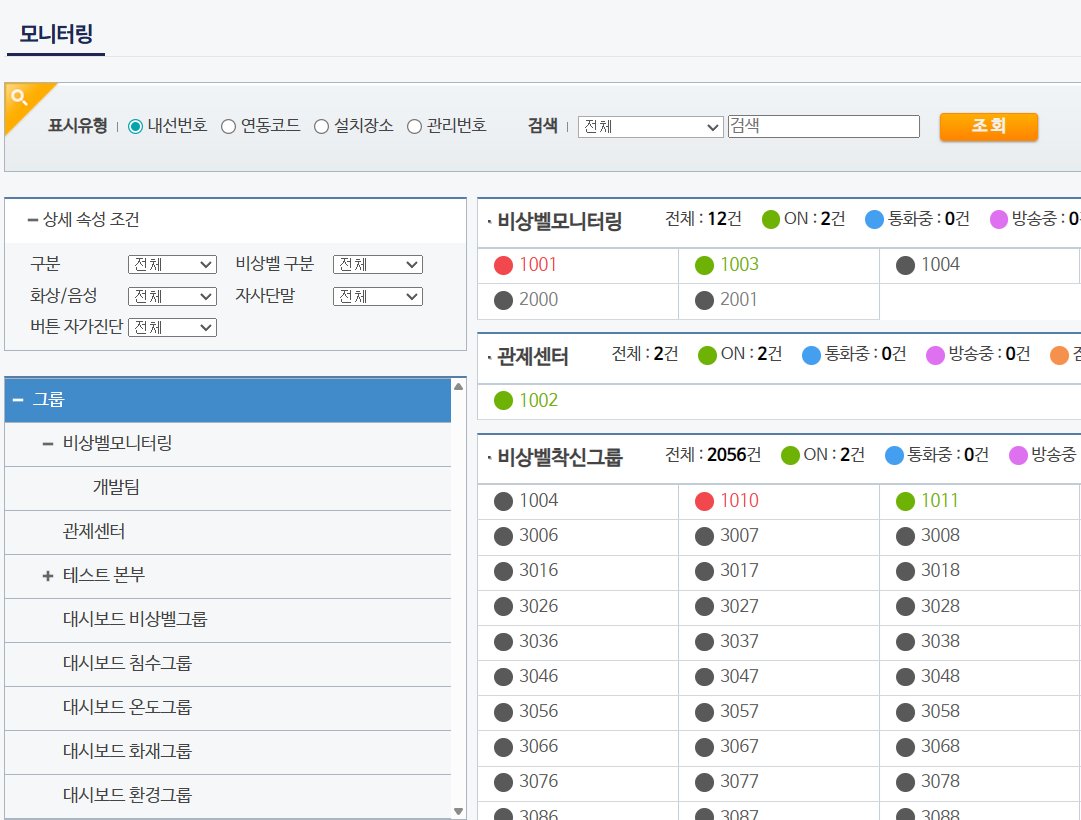Open the 개발팀 group under 비상벨모니터링

(114, 488)
